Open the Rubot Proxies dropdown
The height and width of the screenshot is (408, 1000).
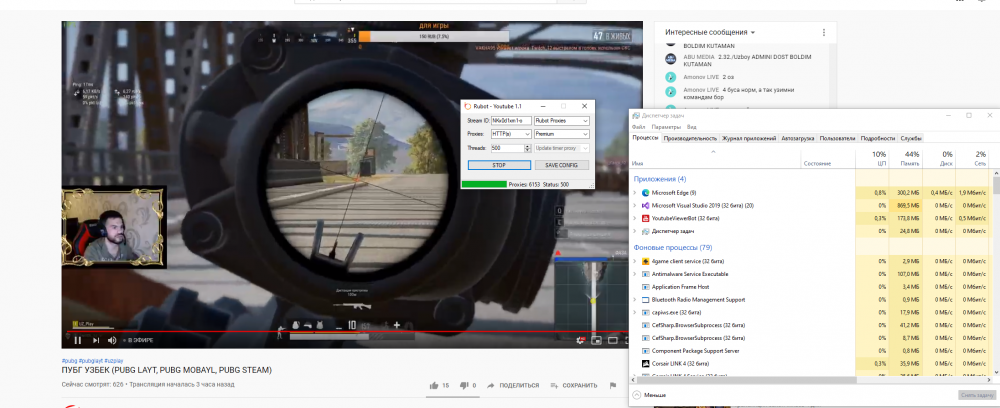point(561,120)
